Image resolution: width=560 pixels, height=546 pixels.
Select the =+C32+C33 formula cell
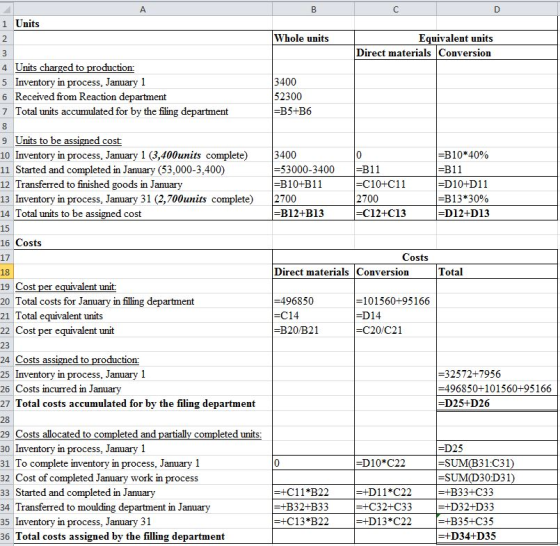point(395,507)
